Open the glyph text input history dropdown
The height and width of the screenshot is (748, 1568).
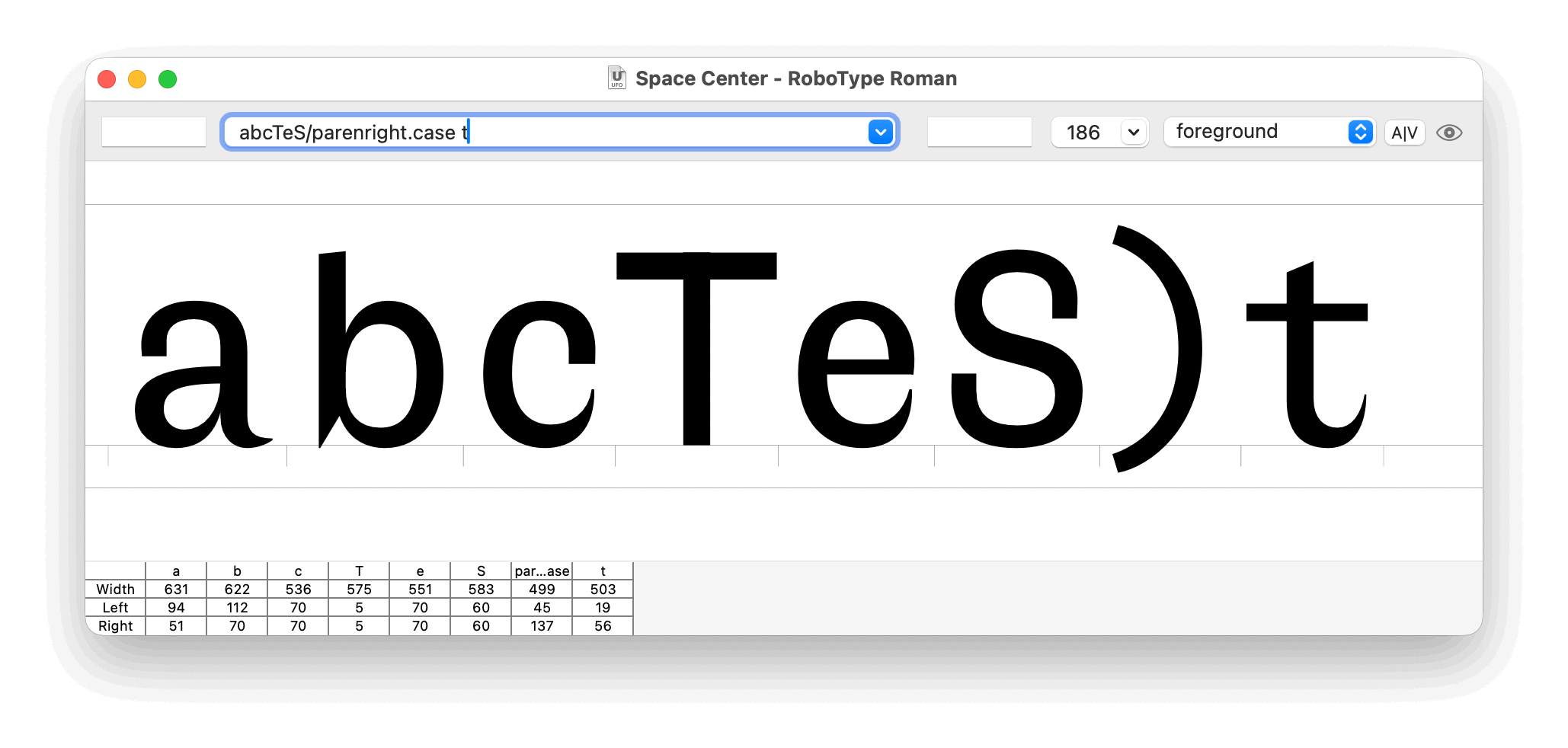pyautogui.click(x=880, y=133)
